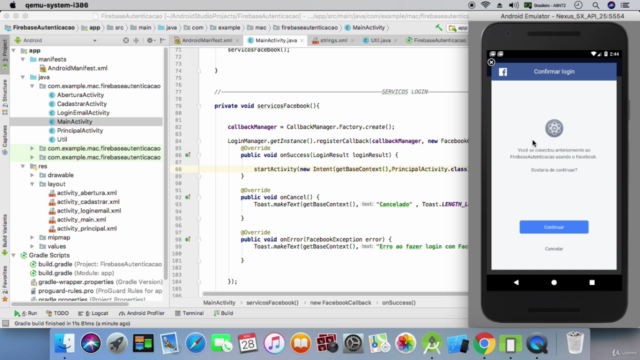
Task: Select PrincipalActivity in project tree
Action: pos(80,131)
